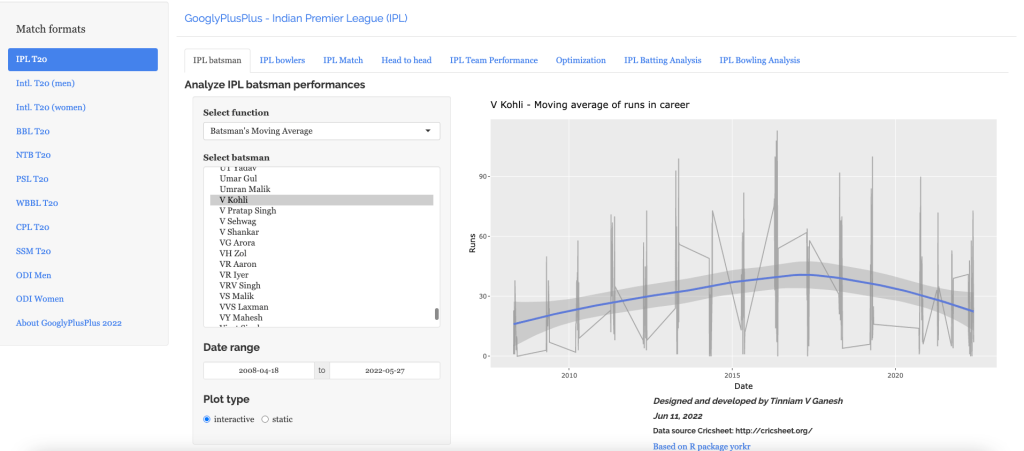Open the IPL Batting Analysis tab
The width and height of the screenshot is (1024, 451).
662,60
